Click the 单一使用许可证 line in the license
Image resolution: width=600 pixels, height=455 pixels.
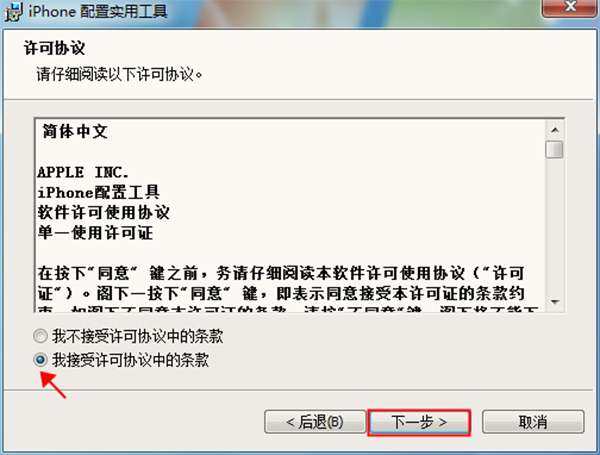point(96,233)
